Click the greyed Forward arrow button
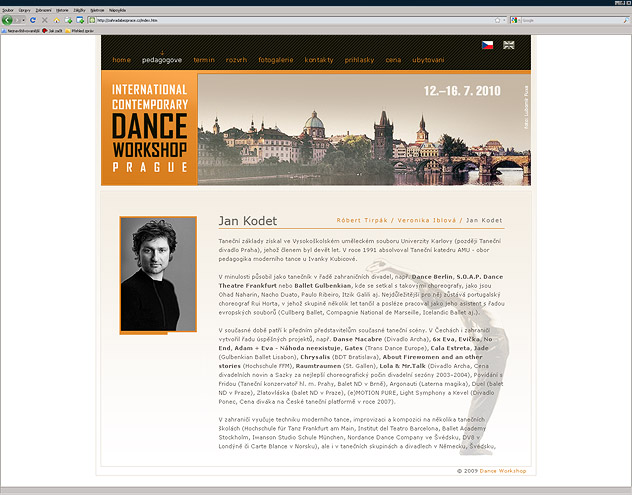The height and width of the screenshot is (495, 632). (x=17, y=20)
